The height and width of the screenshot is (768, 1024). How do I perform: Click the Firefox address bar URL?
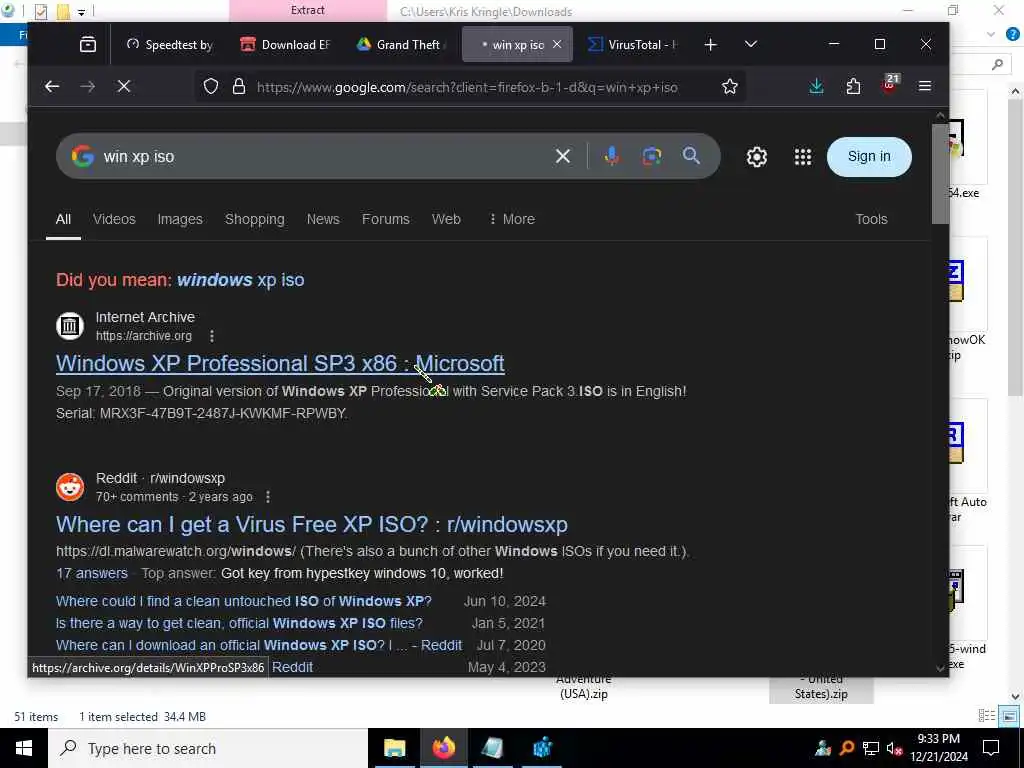[467, 87]
